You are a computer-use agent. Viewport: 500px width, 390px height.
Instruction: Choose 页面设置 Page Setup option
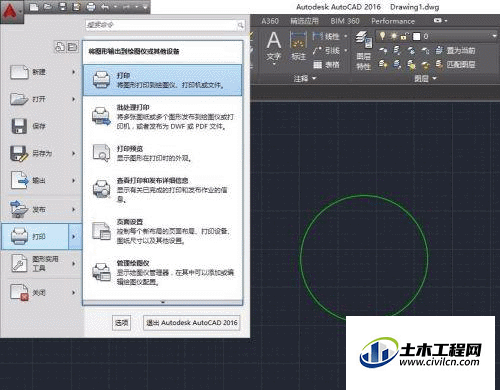coord(162,231)
